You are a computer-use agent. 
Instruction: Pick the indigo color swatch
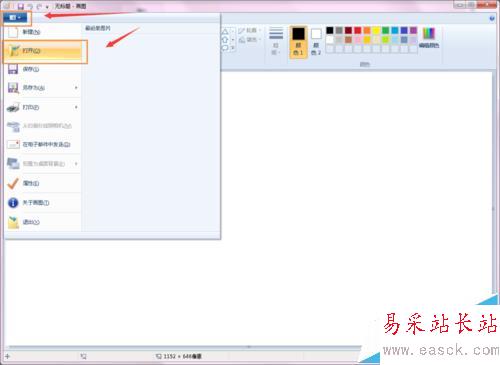click(404, 31)
